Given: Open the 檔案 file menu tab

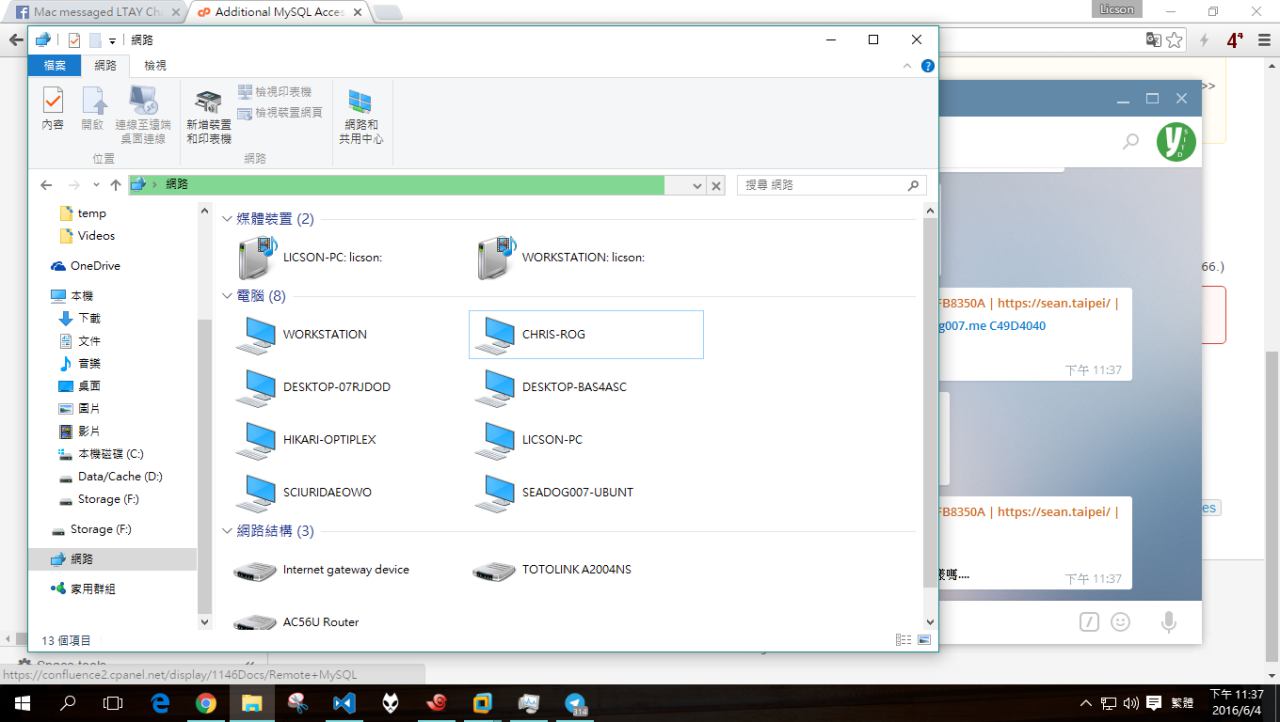Looking at the screenshot, I should coord(54,65).
